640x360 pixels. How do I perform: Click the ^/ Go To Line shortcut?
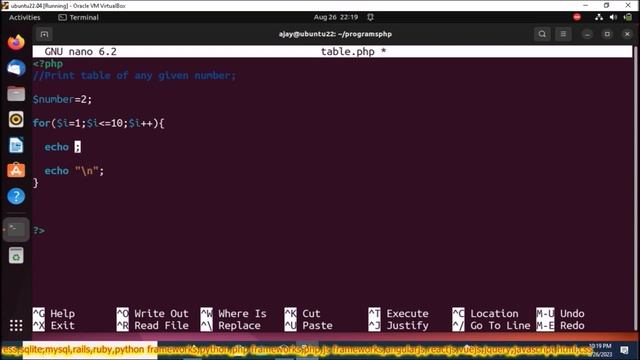tap(491, 325)
